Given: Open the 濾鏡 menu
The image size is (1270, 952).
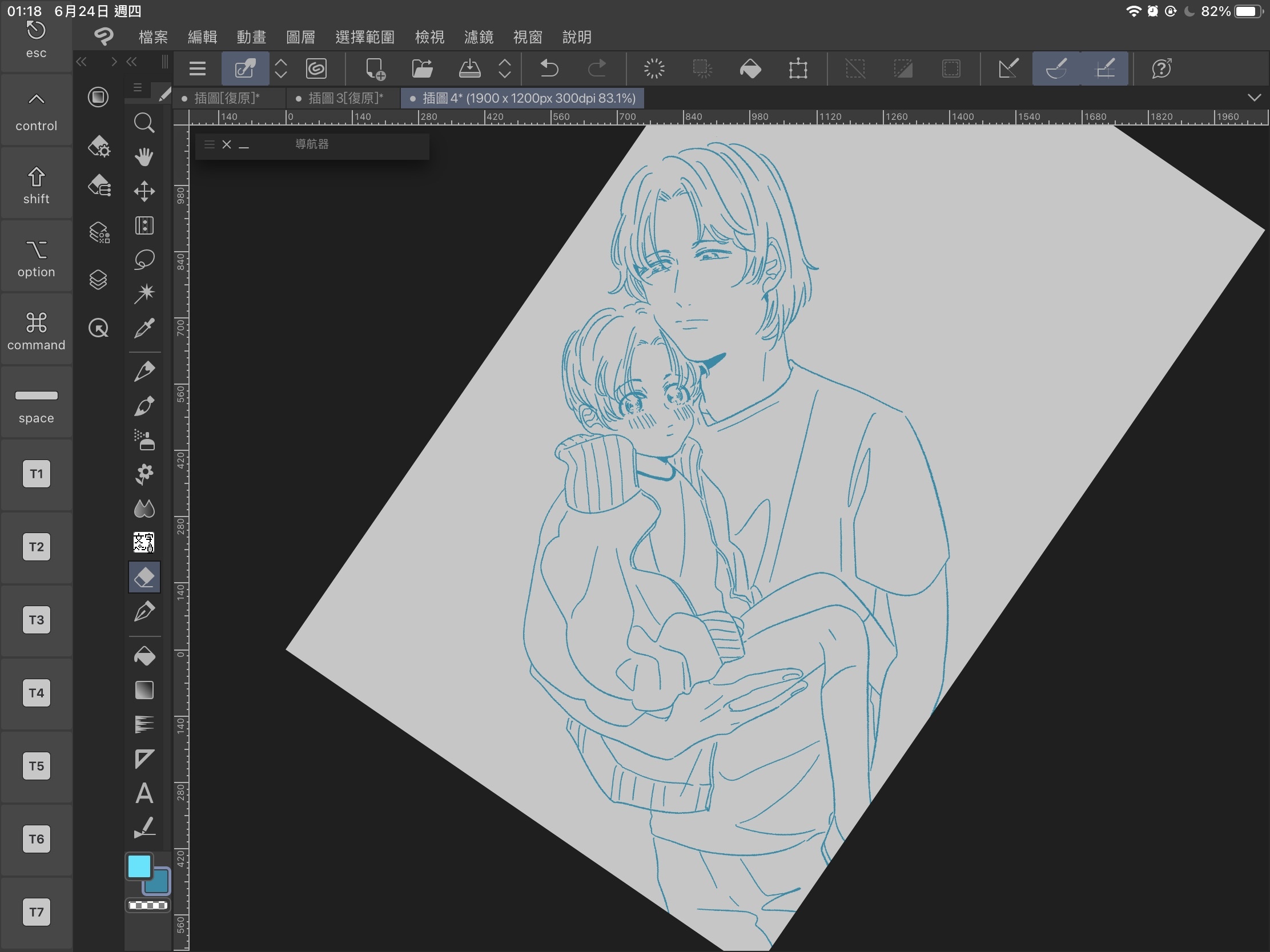Looking at the screenshot, I should (479, 37).
